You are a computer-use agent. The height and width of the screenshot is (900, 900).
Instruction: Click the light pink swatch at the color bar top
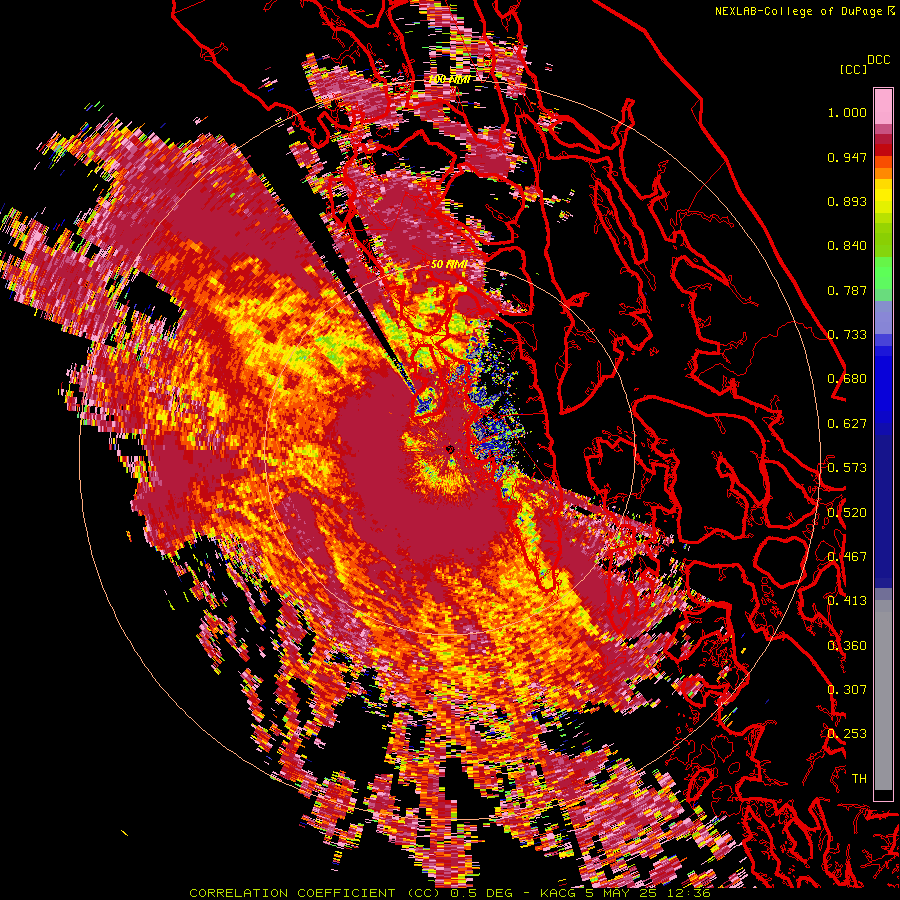pyautogui.click(x=883, y=106)
